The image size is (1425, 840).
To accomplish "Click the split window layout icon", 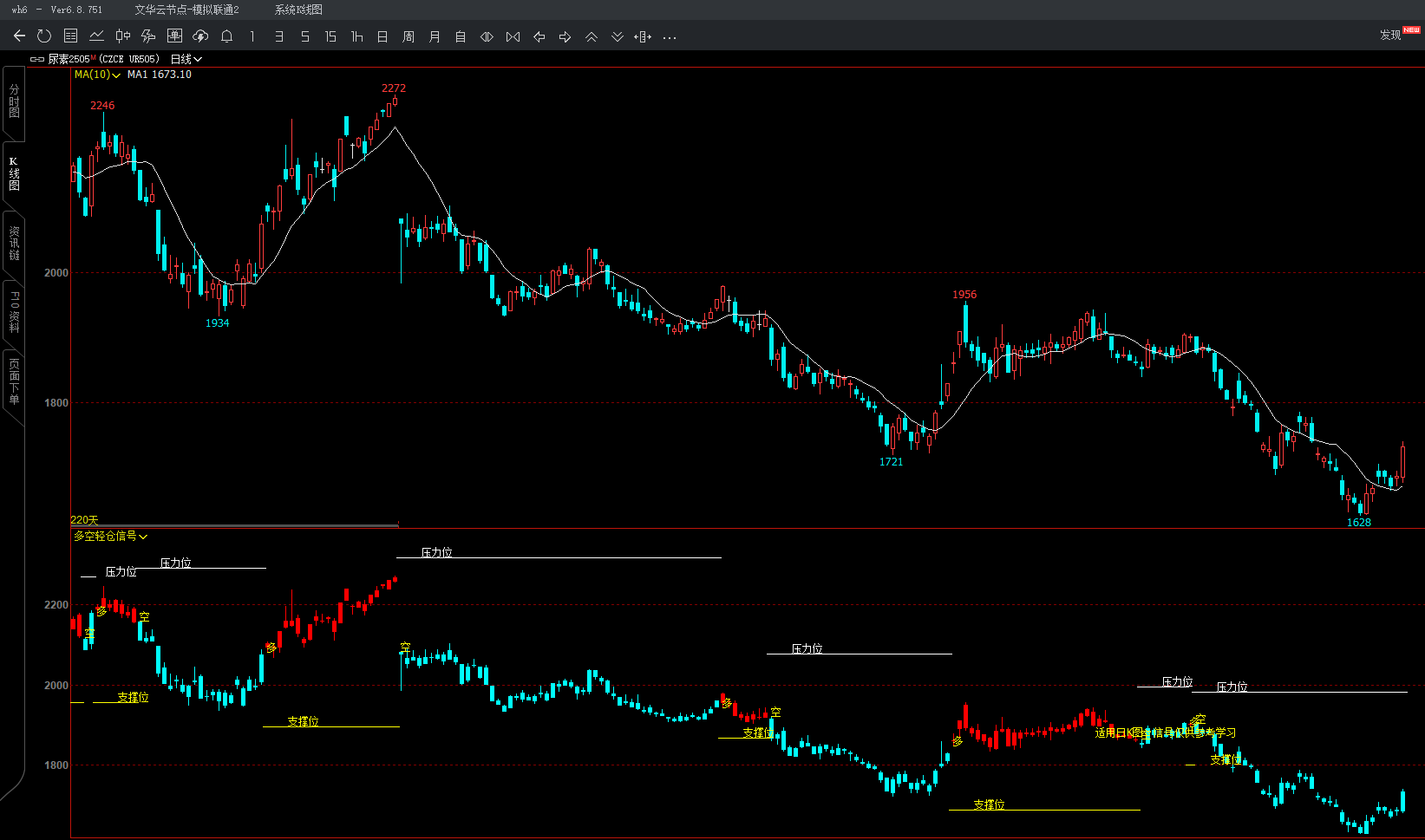I will (x=643, y=36).
